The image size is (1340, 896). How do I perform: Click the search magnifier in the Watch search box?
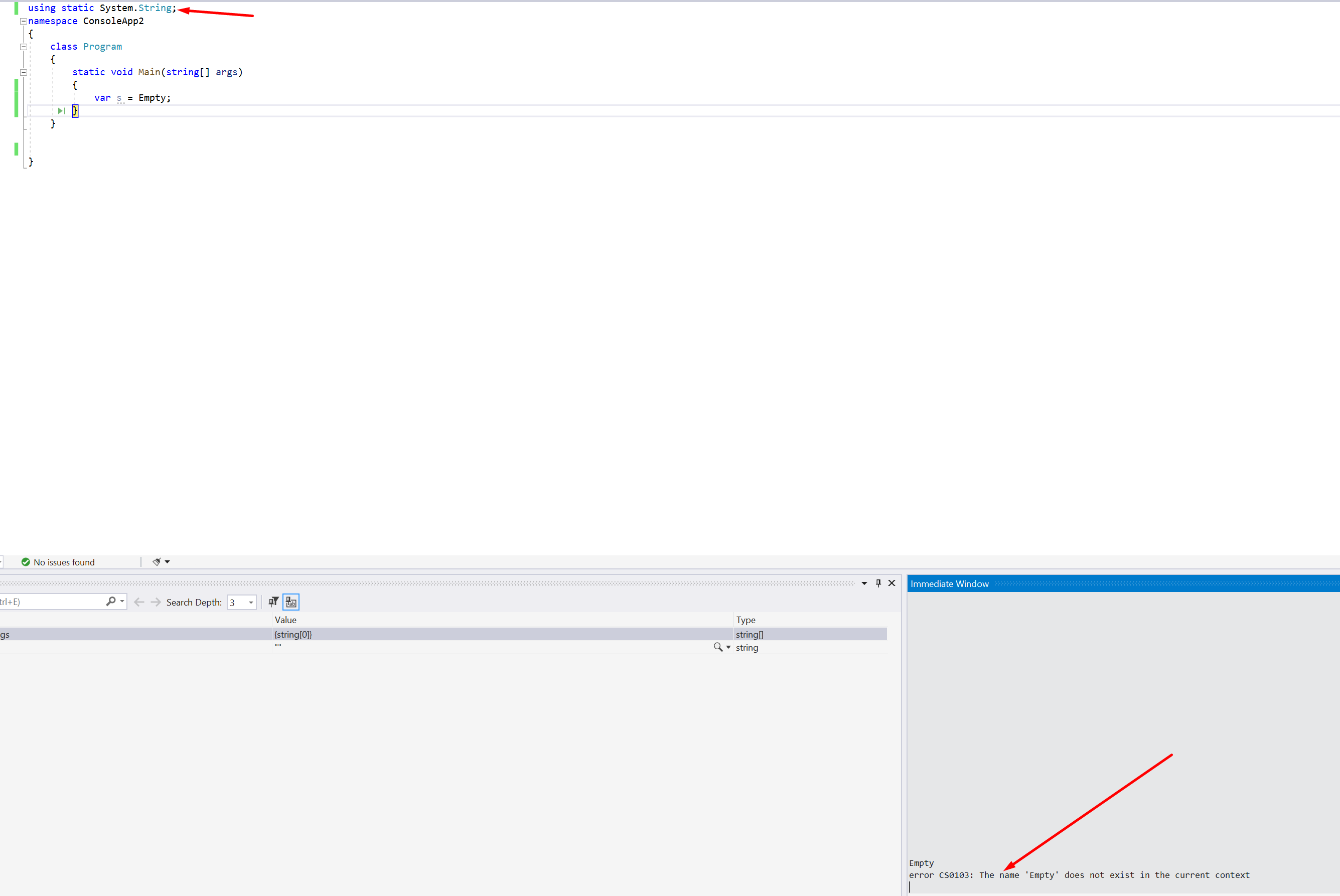coord(111,601)
